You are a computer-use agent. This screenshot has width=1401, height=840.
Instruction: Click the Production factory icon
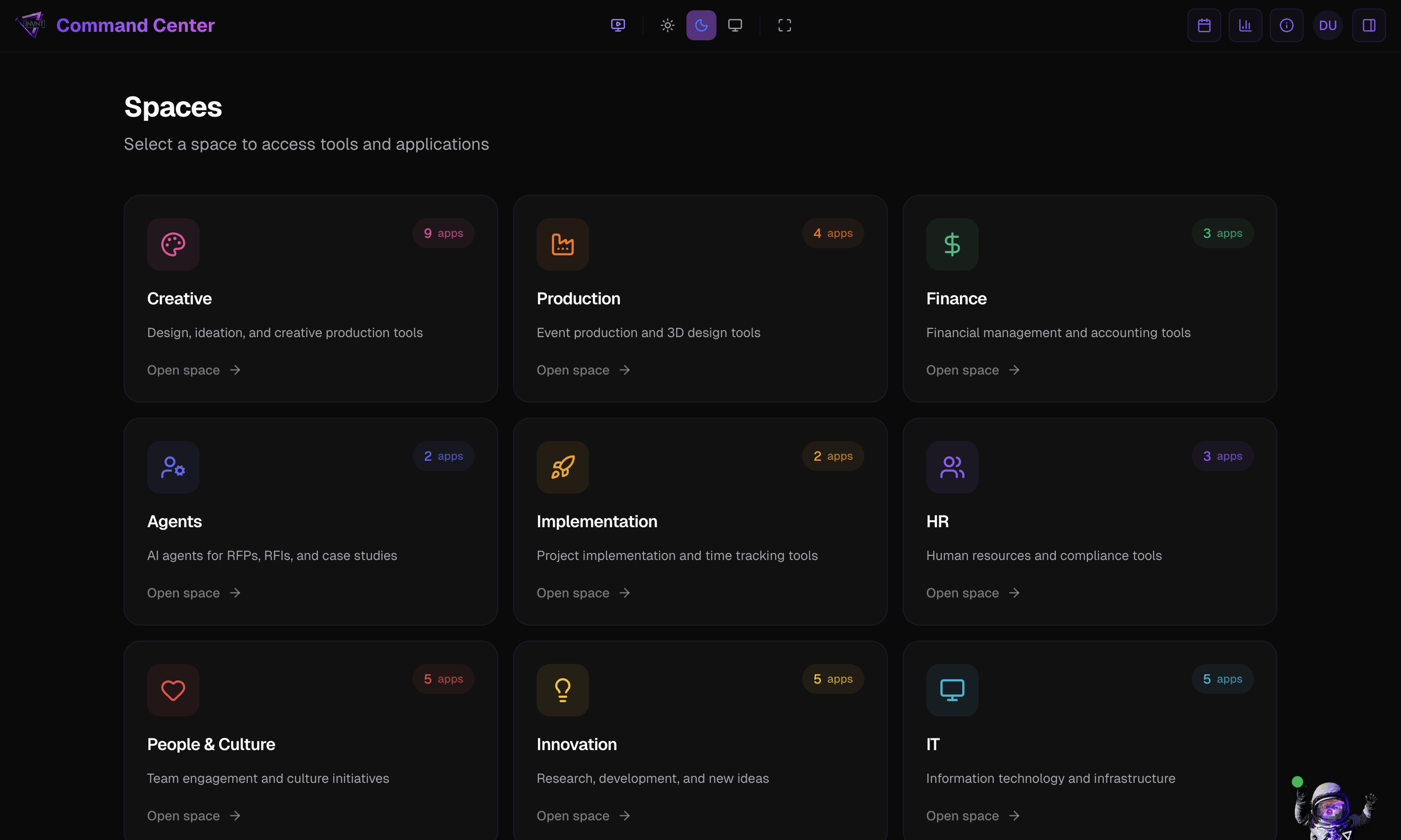(x=563, y=244)
